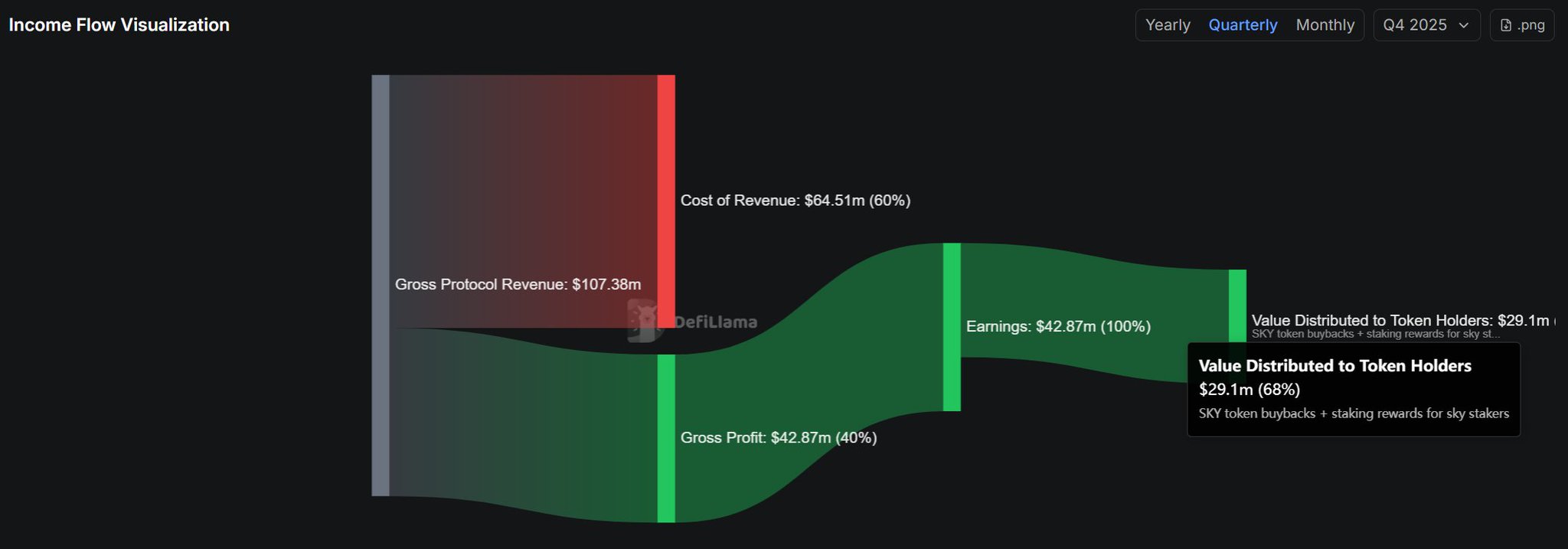Click the Gross Protocol Revenue $107.38m label

(518, 285)
